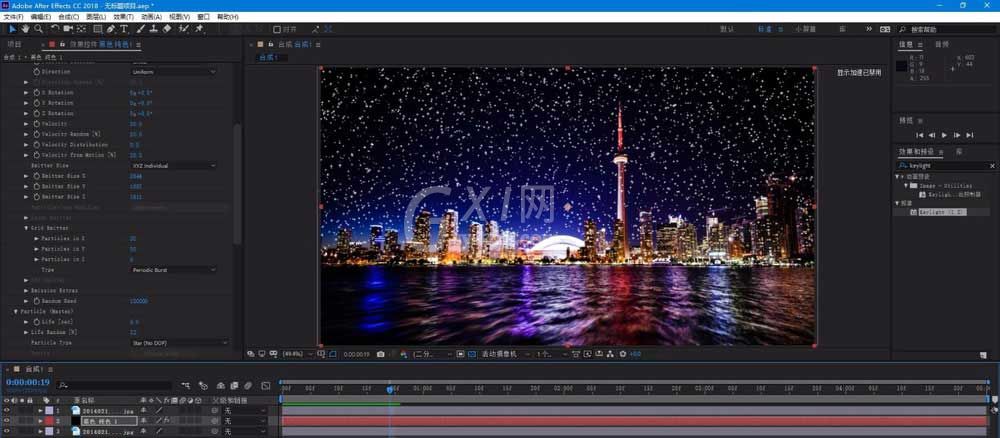Select the Puppet Pin tool

pos(199,29)
